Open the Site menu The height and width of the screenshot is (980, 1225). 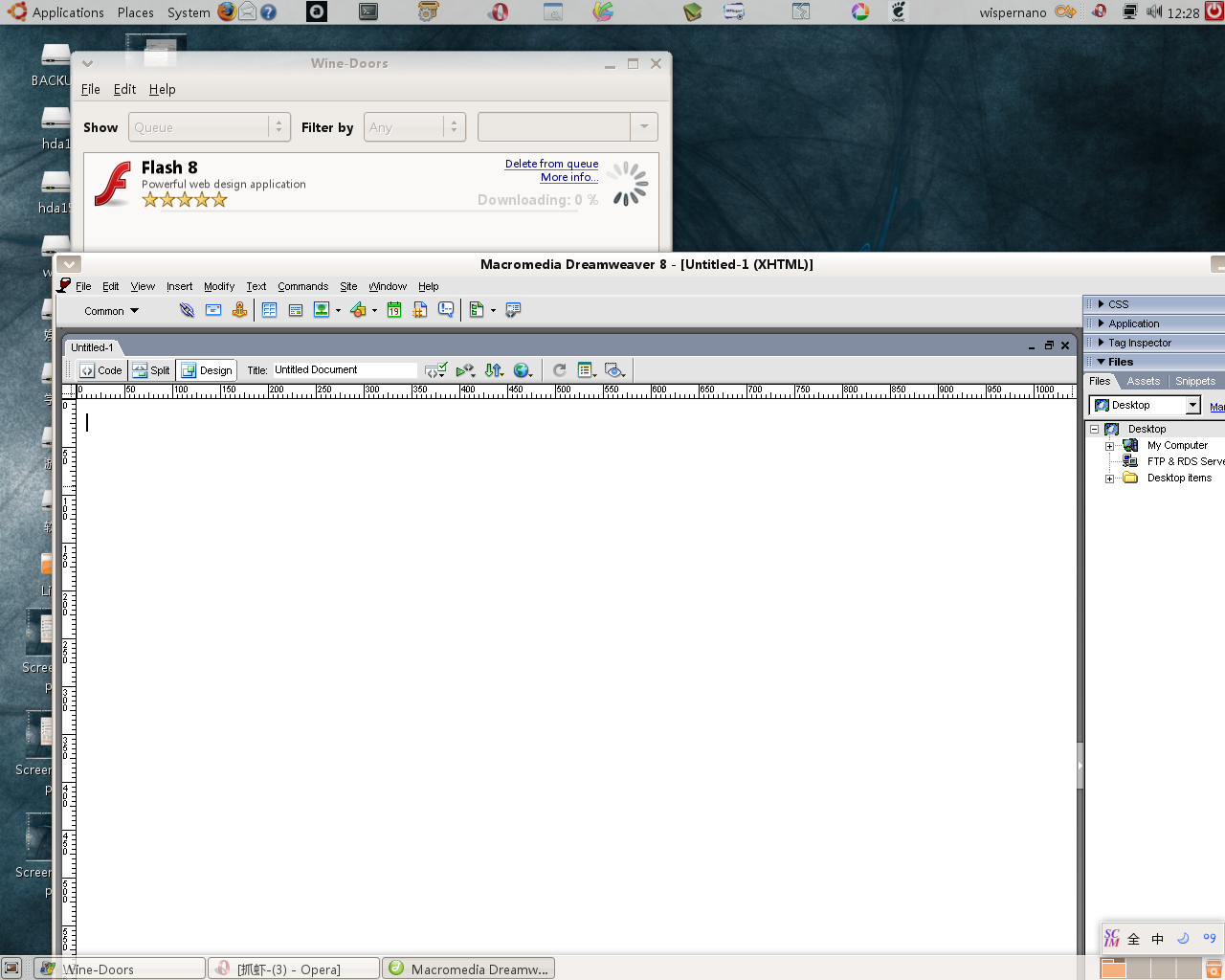[348, 286]
